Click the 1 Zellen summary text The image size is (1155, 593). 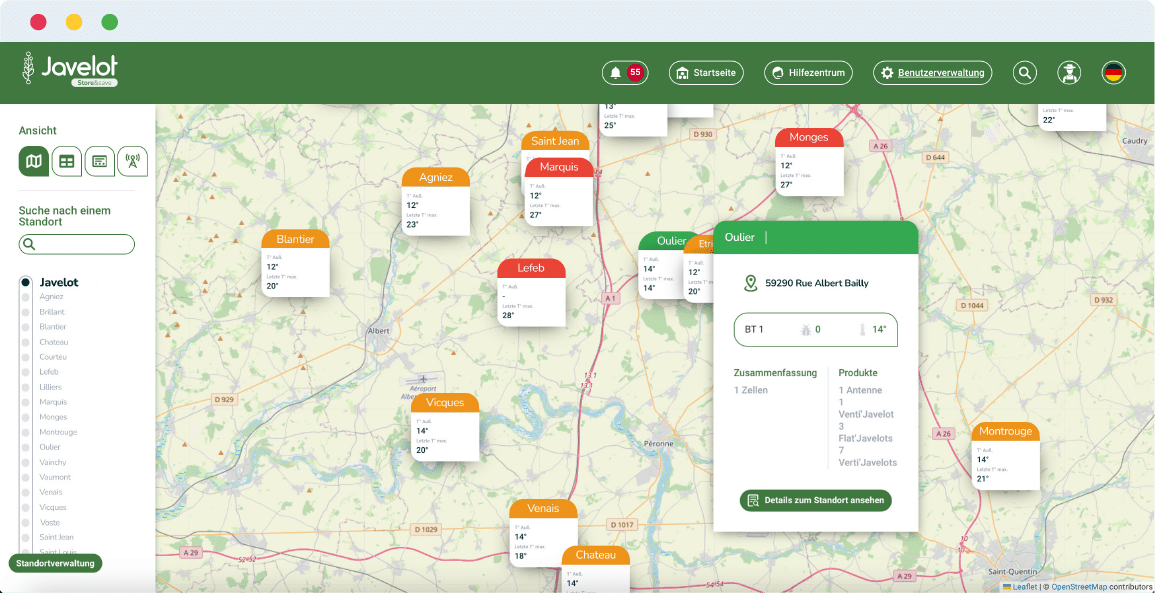(x=751, y=390)
